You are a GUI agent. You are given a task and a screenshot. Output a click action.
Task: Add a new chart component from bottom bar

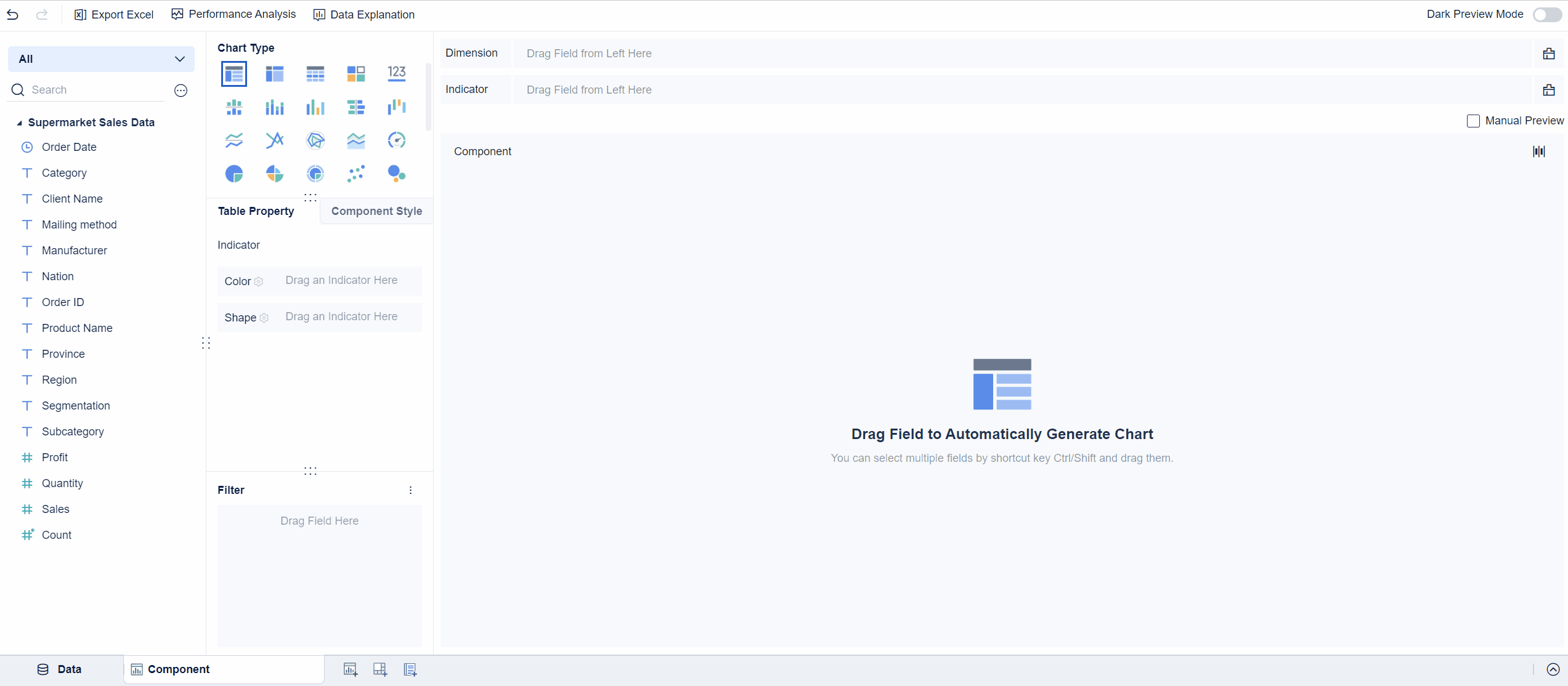coord(350,669)
